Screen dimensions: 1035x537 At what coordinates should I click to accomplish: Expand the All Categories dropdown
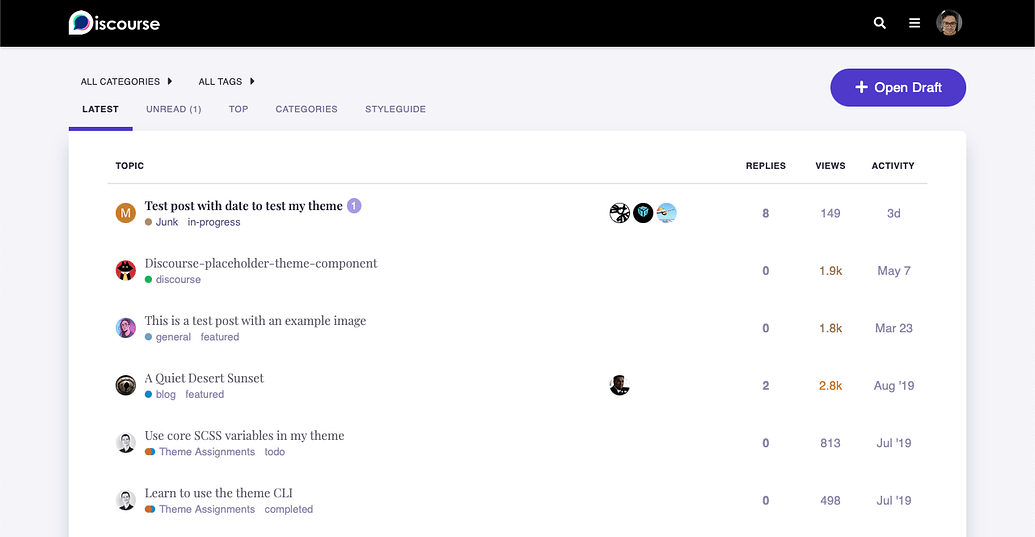coord(126,82)
